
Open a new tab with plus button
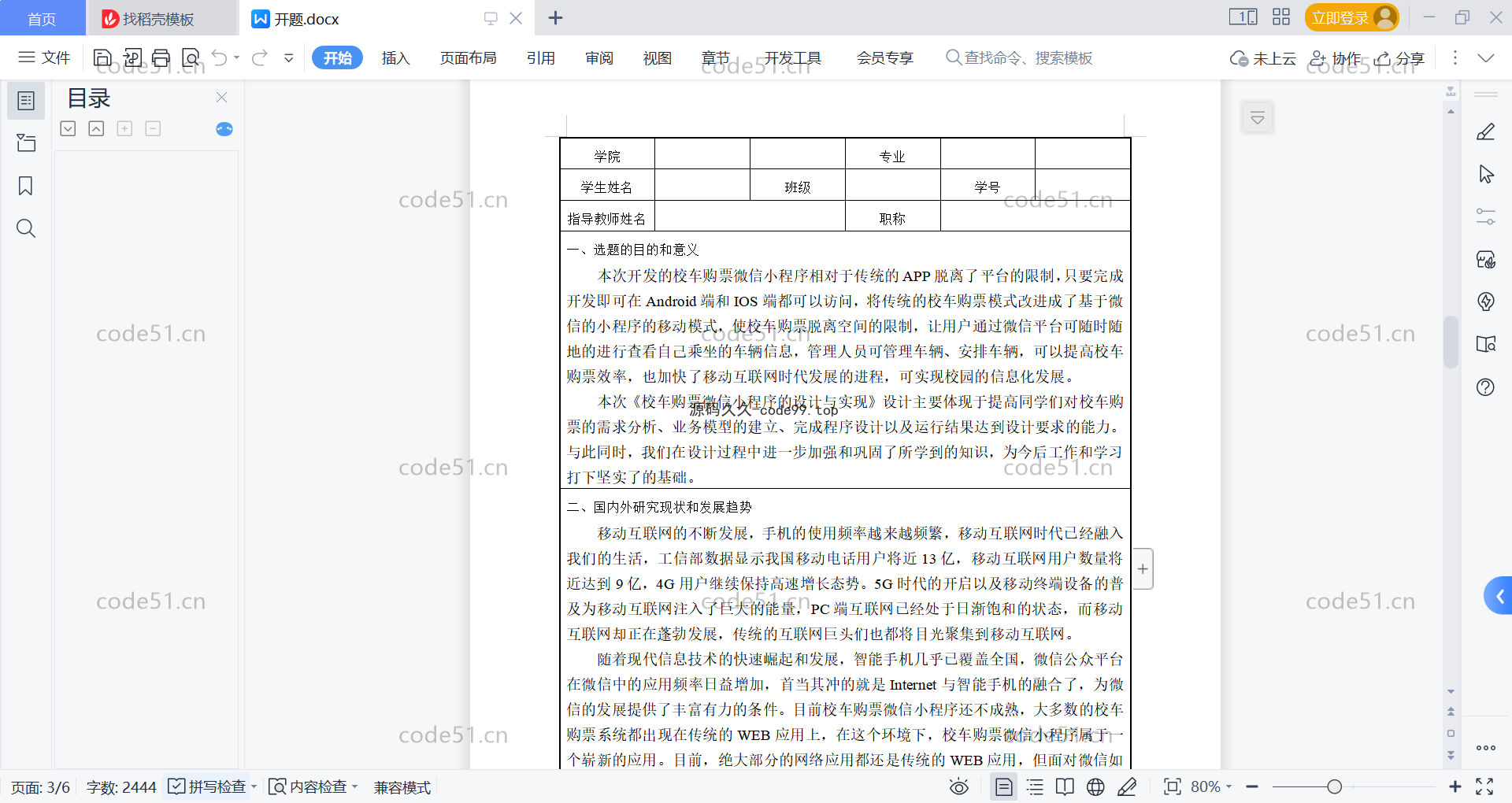tap(555, 17)
